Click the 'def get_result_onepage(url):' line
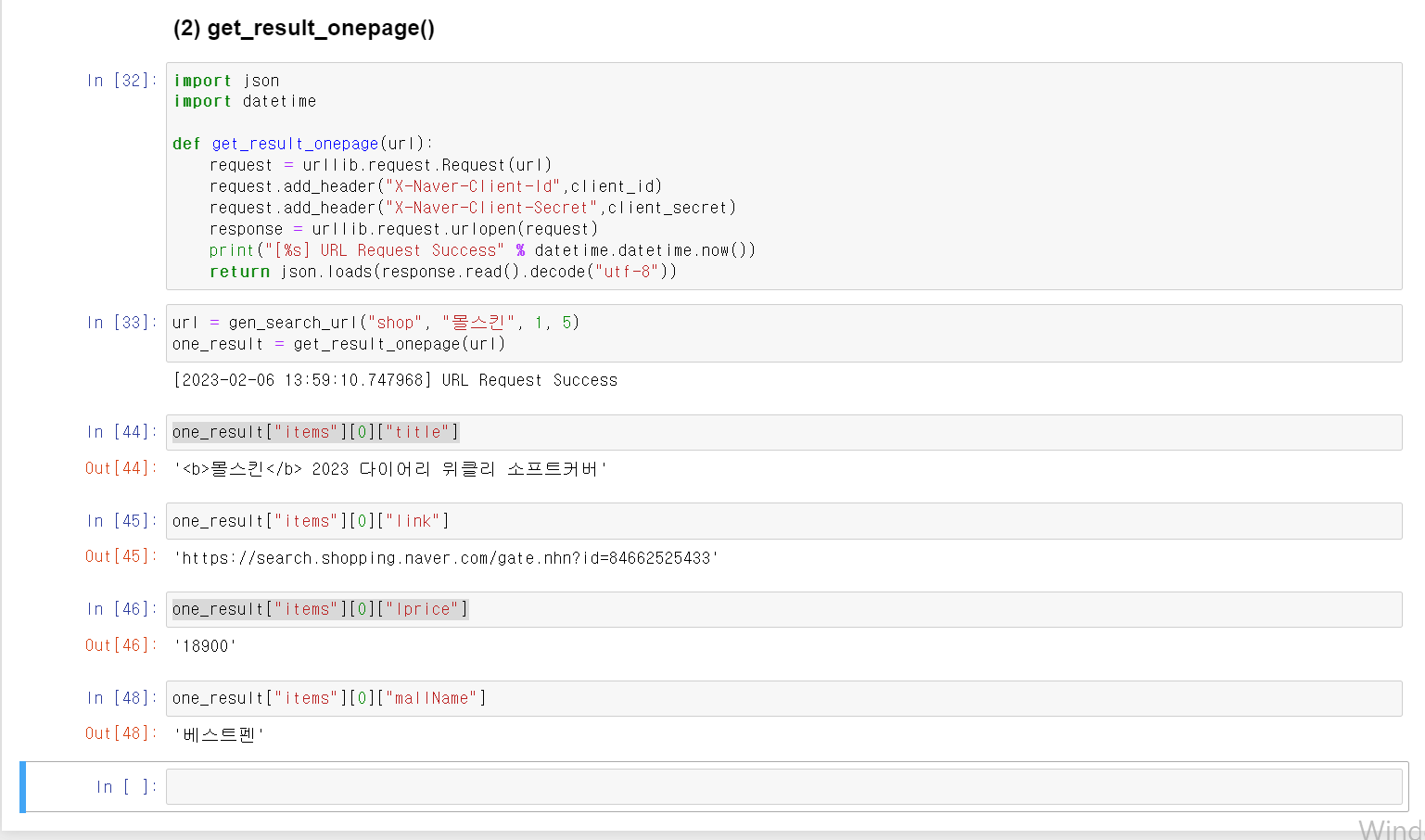 (302, 144)
